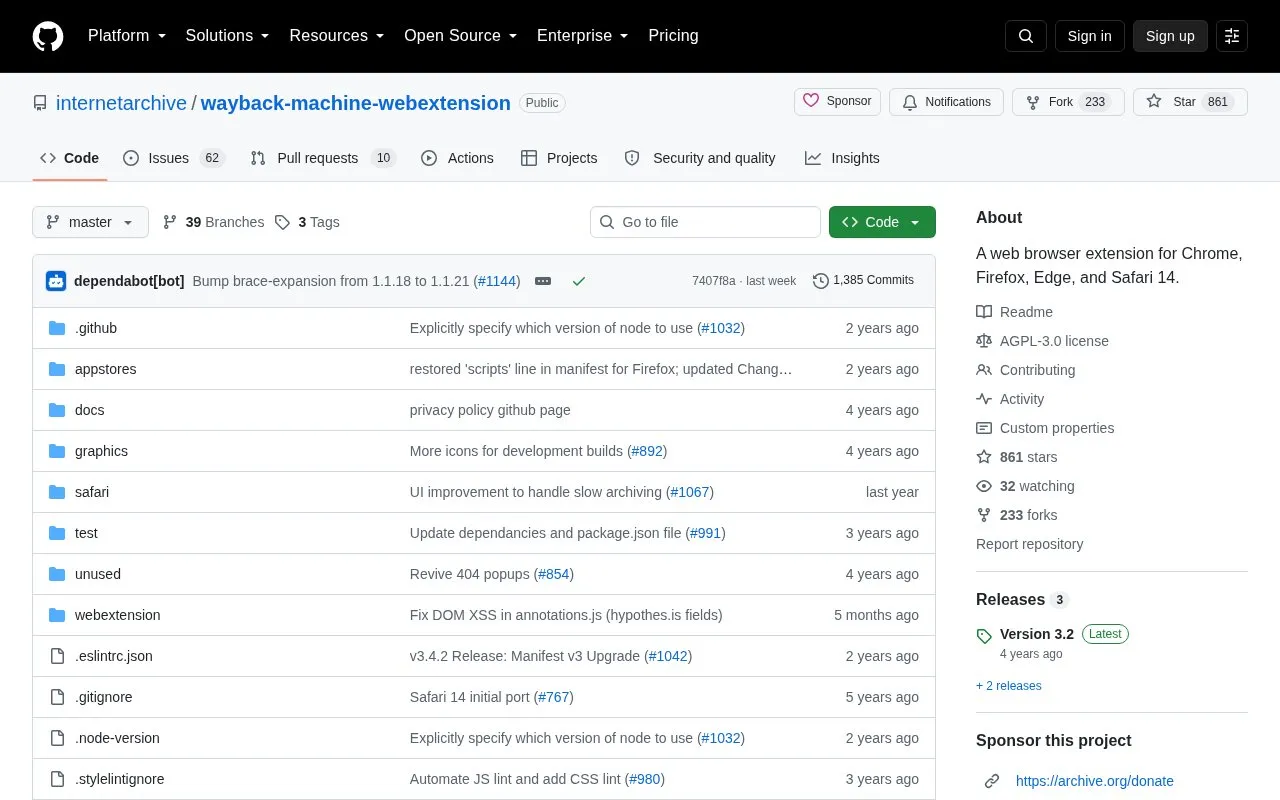Image resolution: width=1280 pixels, height=800 pixels.
Task: View the 3 Tags link
Action: tap(308, 222)
